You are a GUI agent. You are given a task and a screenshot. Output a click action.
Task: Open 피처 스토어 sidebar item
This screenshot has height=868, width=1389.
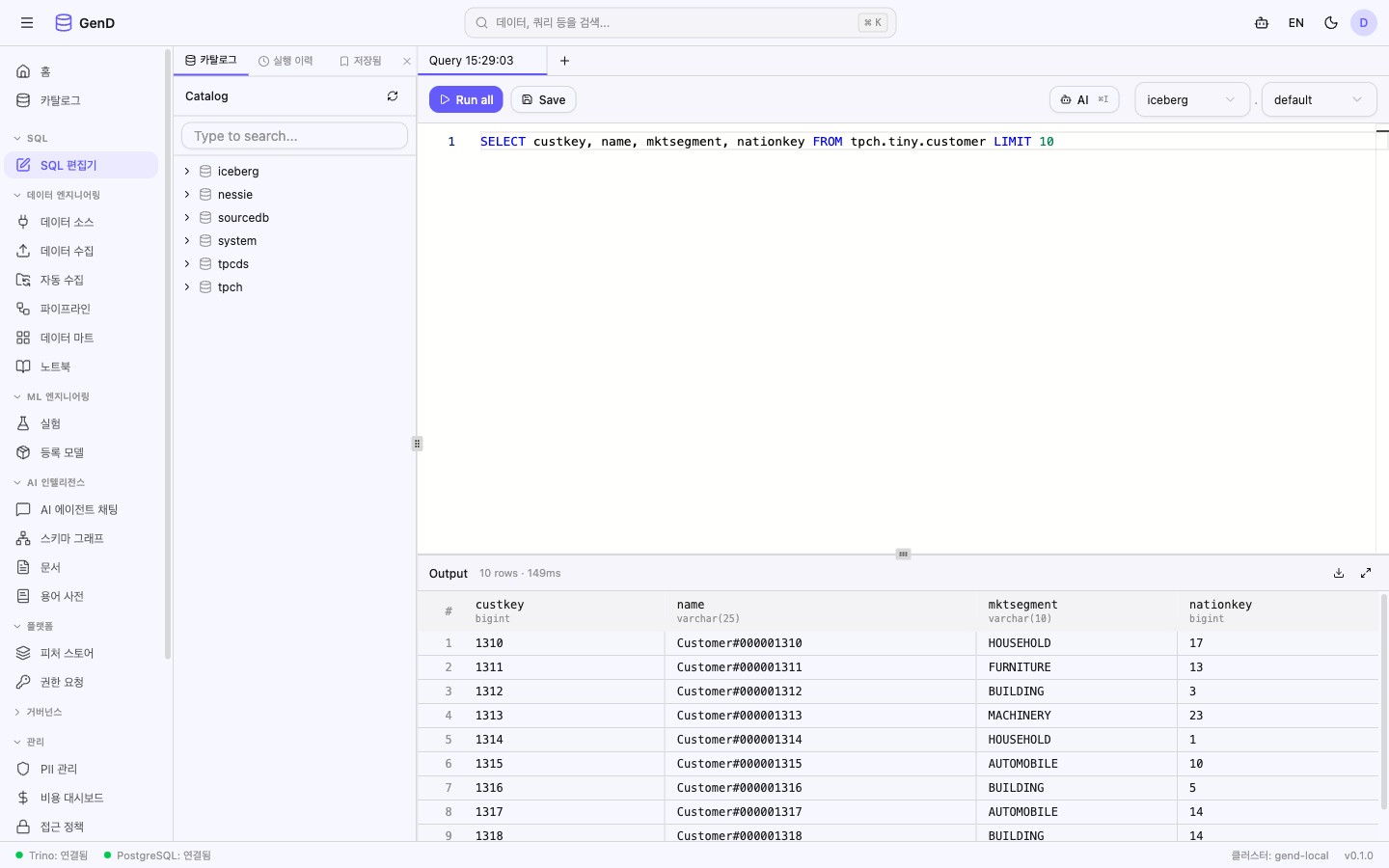[81, 653]
